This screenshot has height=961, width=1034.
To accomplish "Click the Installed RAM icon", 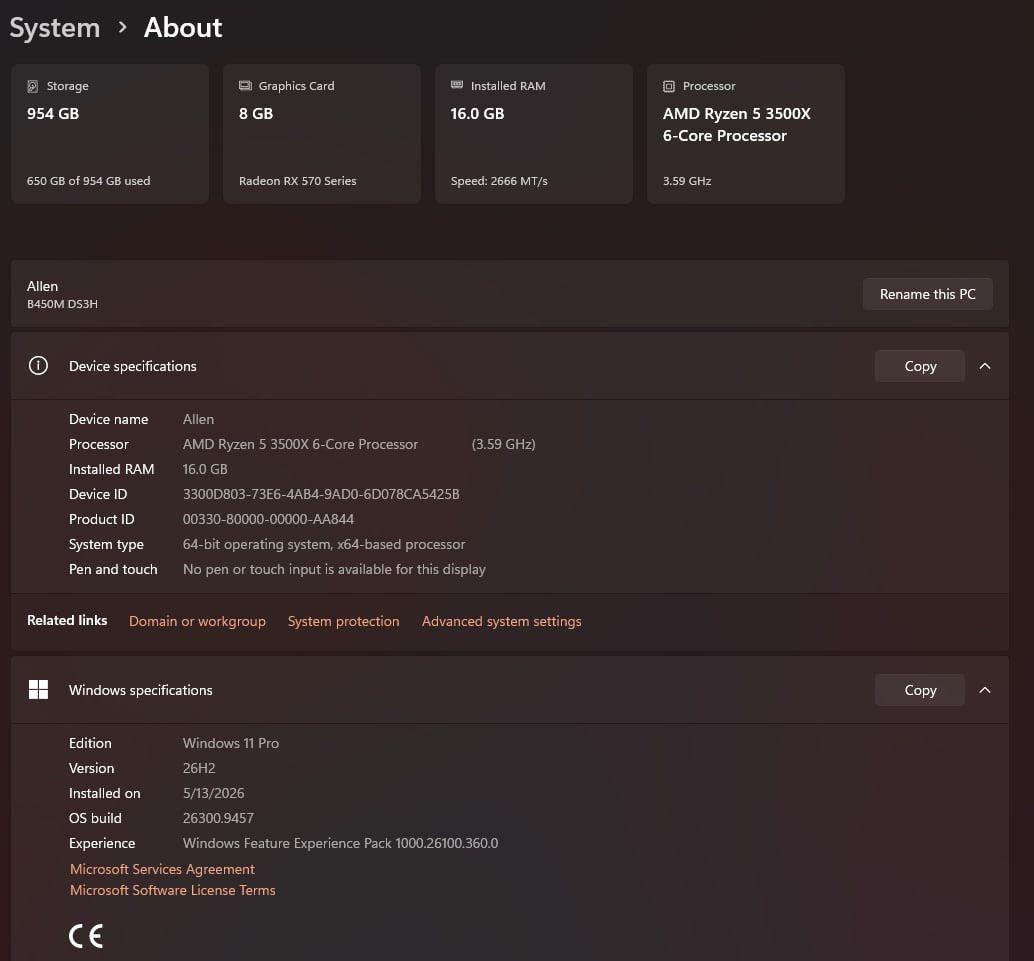I will pos(457,85).
